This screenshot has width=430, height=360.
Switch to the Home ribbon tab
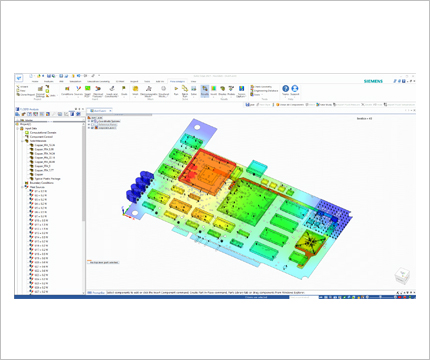click(35, 81)
